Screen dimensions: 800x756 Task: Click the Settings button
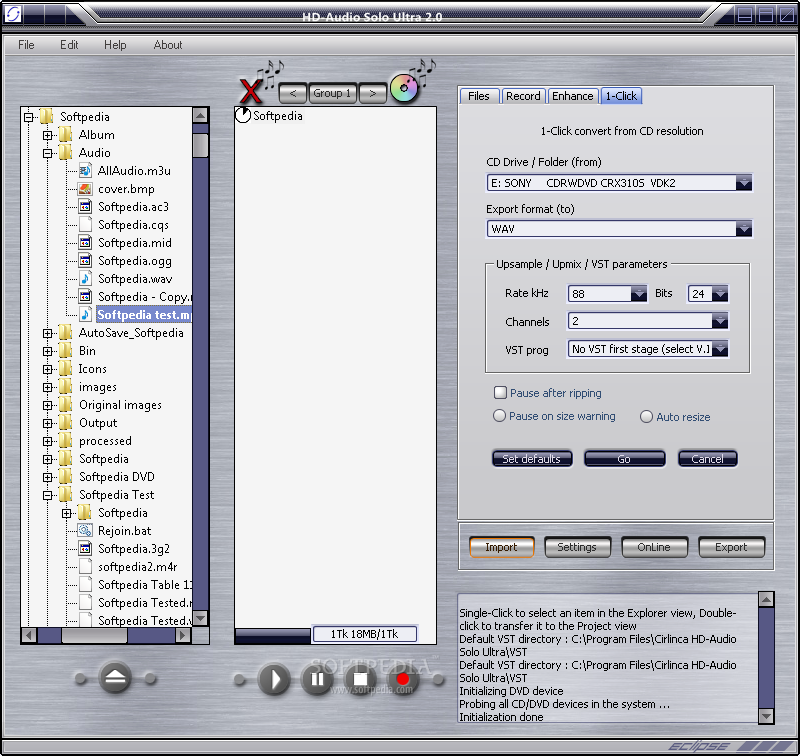coord(577,547)
